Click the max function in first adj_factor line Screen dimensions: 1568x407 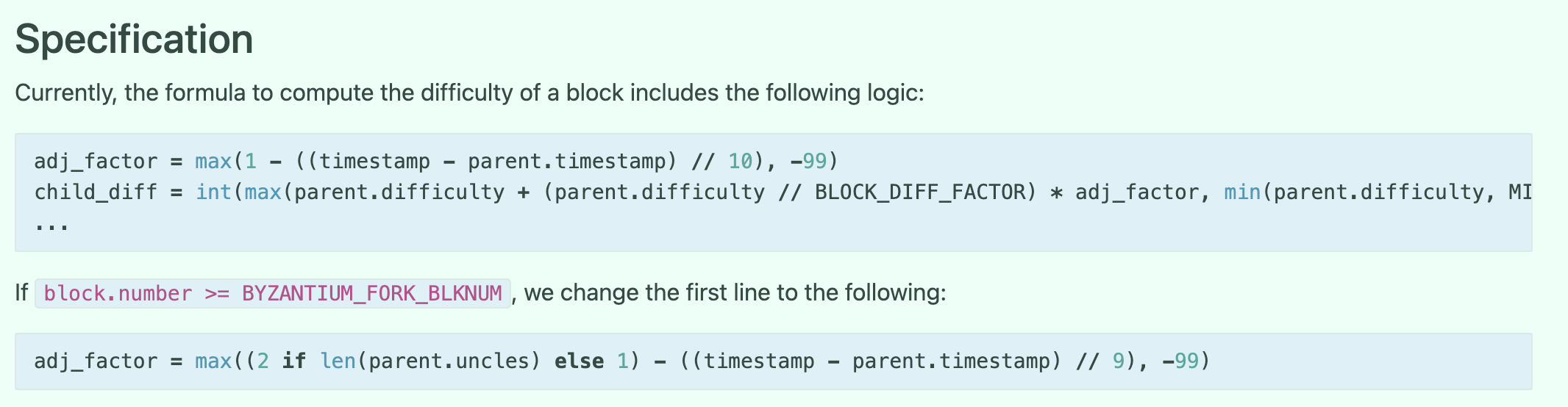click(213, 161)
